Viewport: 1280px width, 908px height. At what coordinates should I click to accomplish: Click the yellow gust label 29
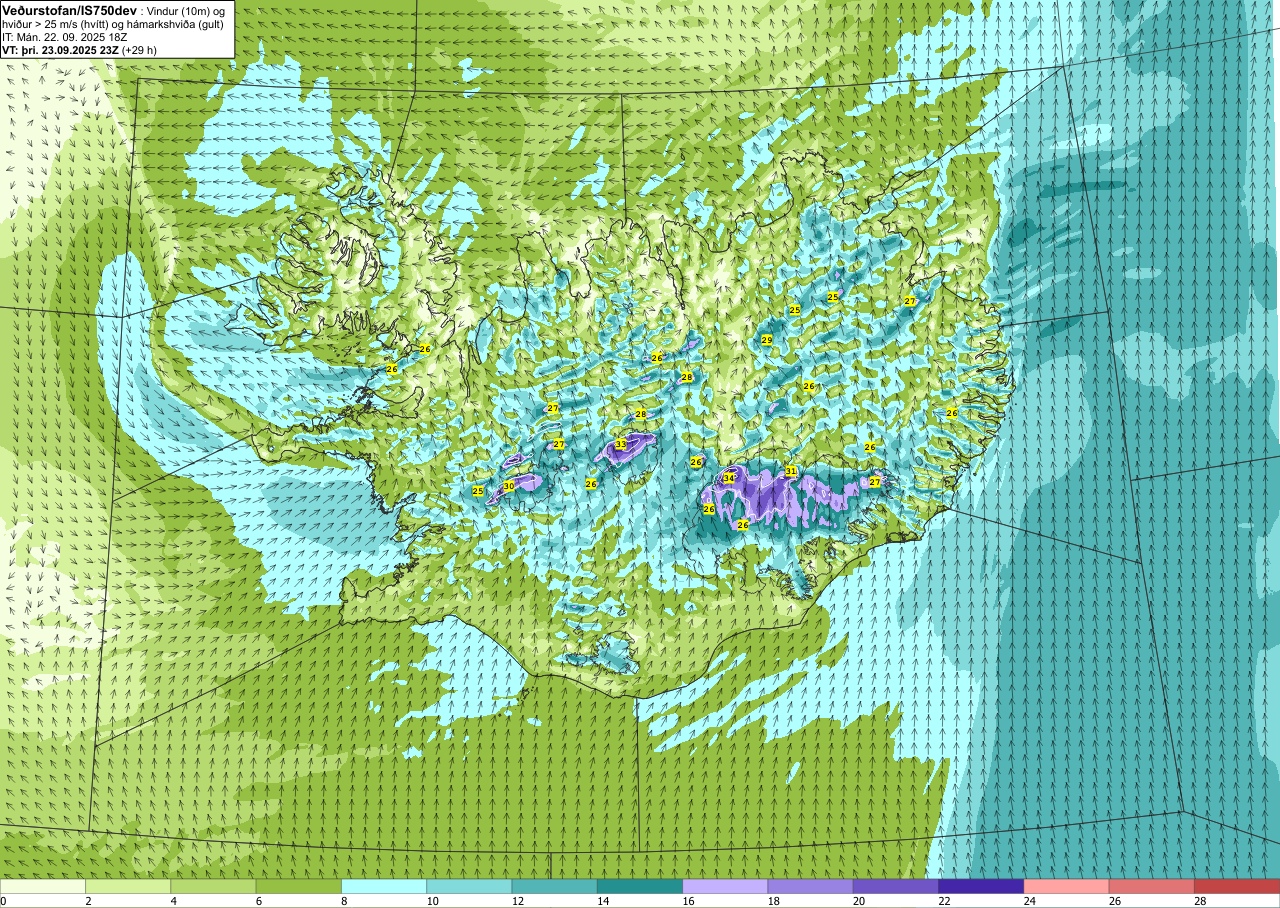[767, 341]
